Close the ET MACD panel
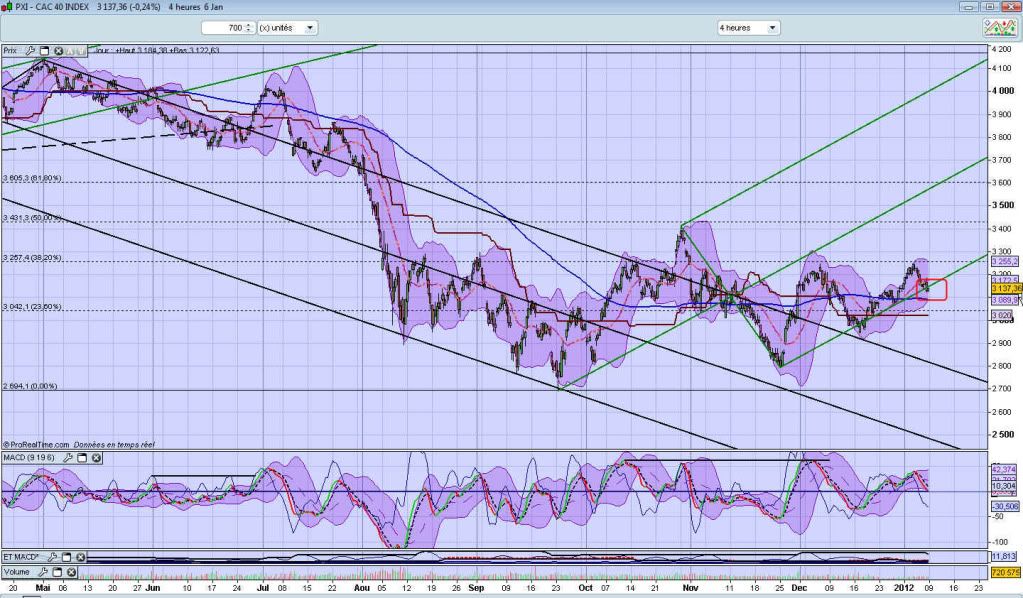 (80, 557)
